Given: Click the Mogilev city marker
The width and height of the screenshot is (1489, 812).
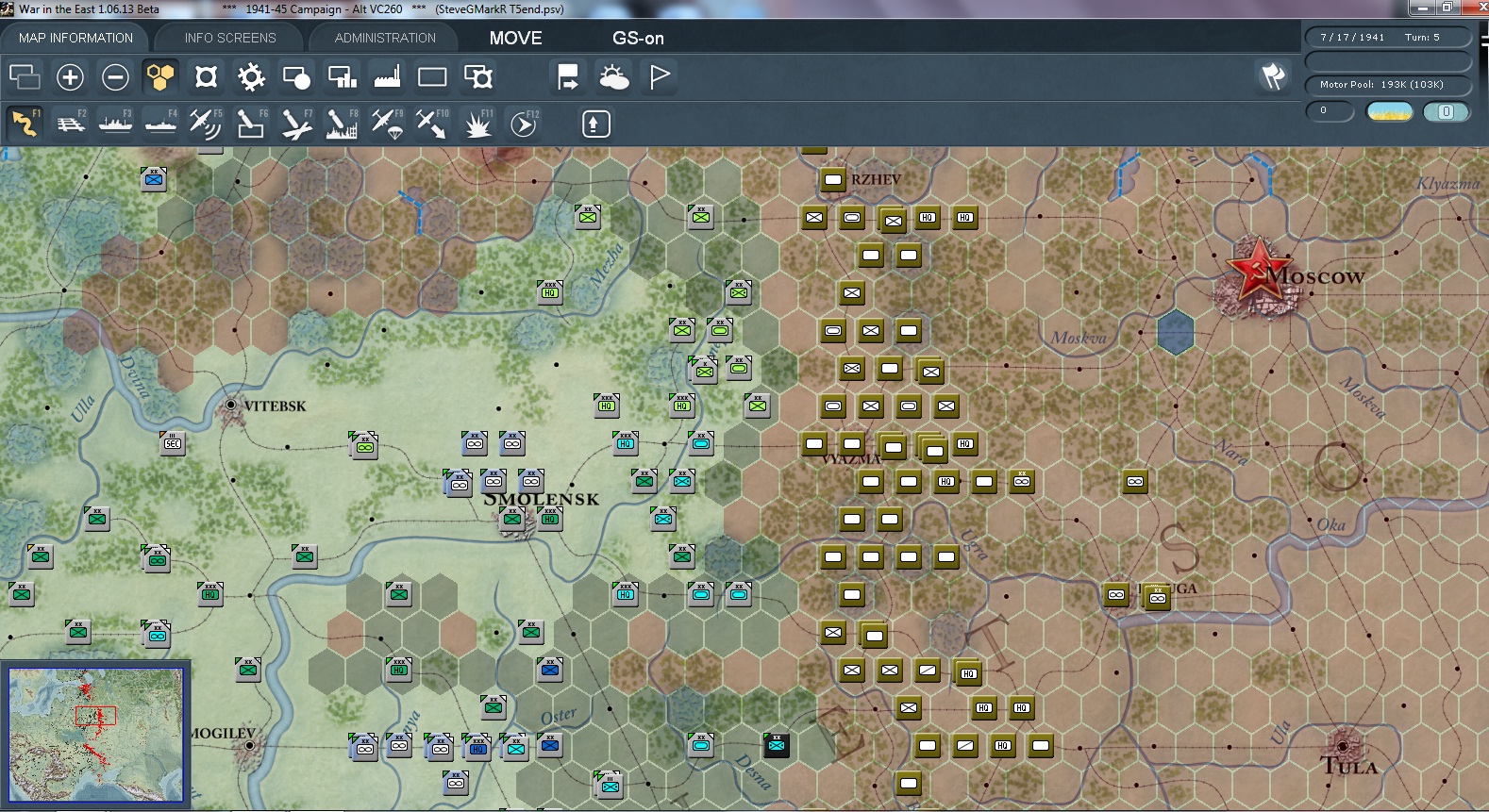Looking at the screenshot, I should [x=249, y=745].
